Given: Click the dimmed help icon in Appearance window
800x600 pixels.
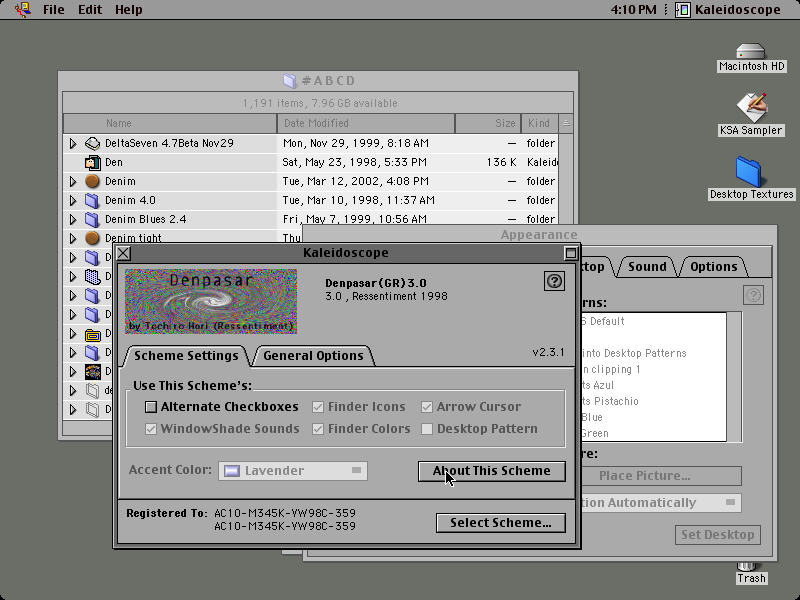Looking at the screenshot, I should point(754,295).
